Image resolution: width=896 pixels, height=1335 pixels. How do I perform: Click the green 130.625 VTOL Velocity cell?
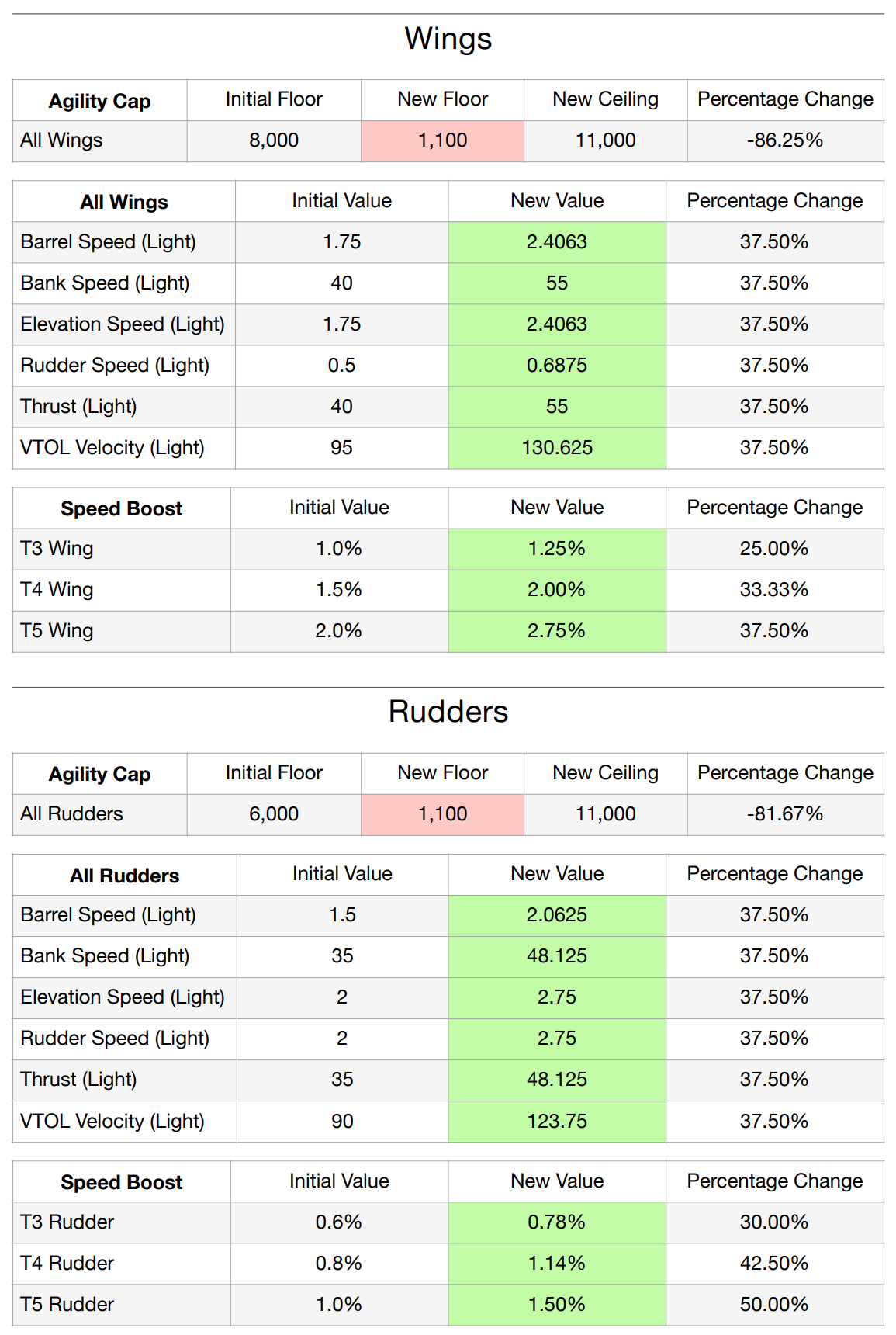556,448
